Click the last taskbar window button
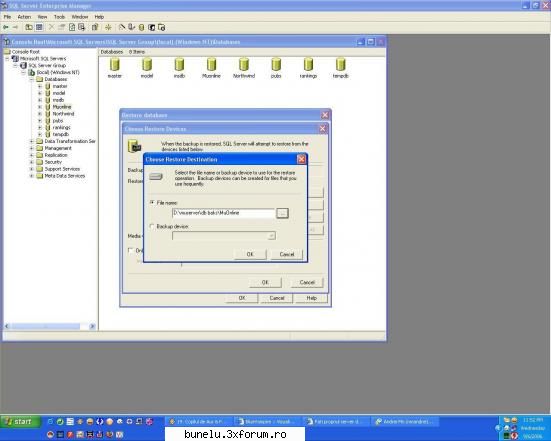 [x=405, y=421]
